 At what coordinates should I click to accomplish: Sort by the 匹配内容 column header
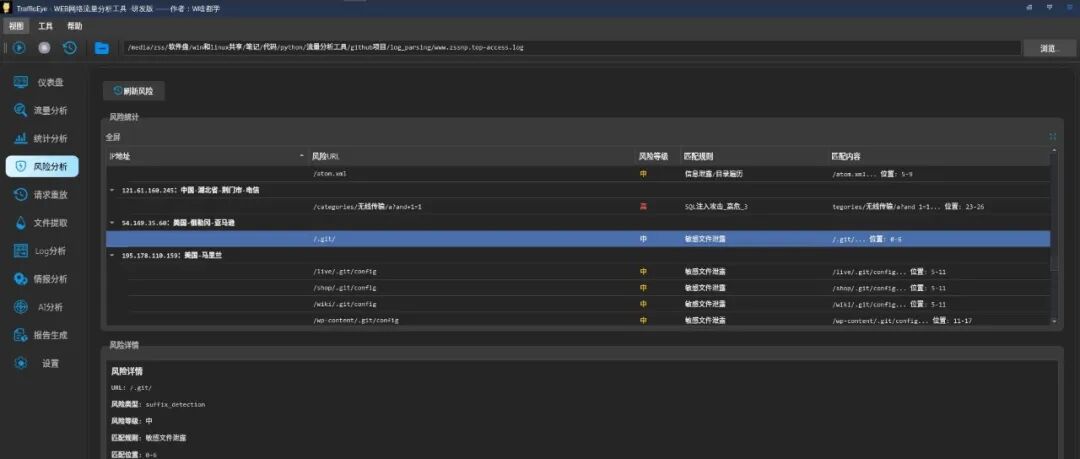[939, 156]
